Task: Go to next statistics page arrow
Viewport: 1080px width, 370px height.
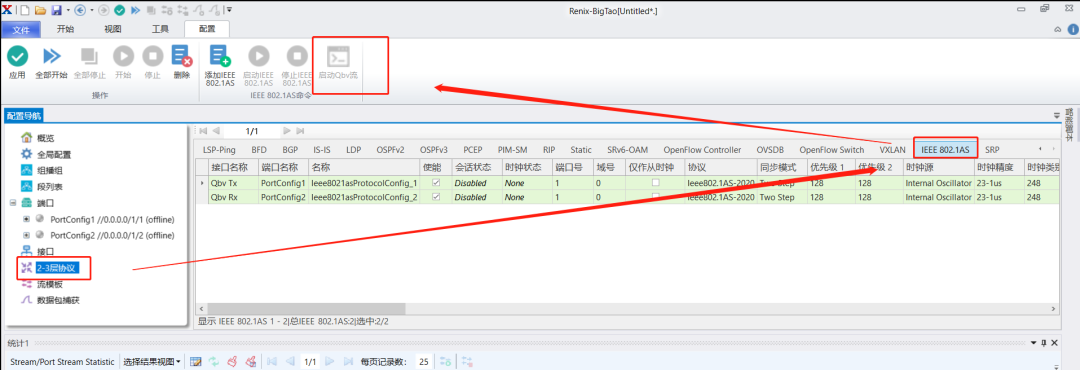Action: point(329,361)
